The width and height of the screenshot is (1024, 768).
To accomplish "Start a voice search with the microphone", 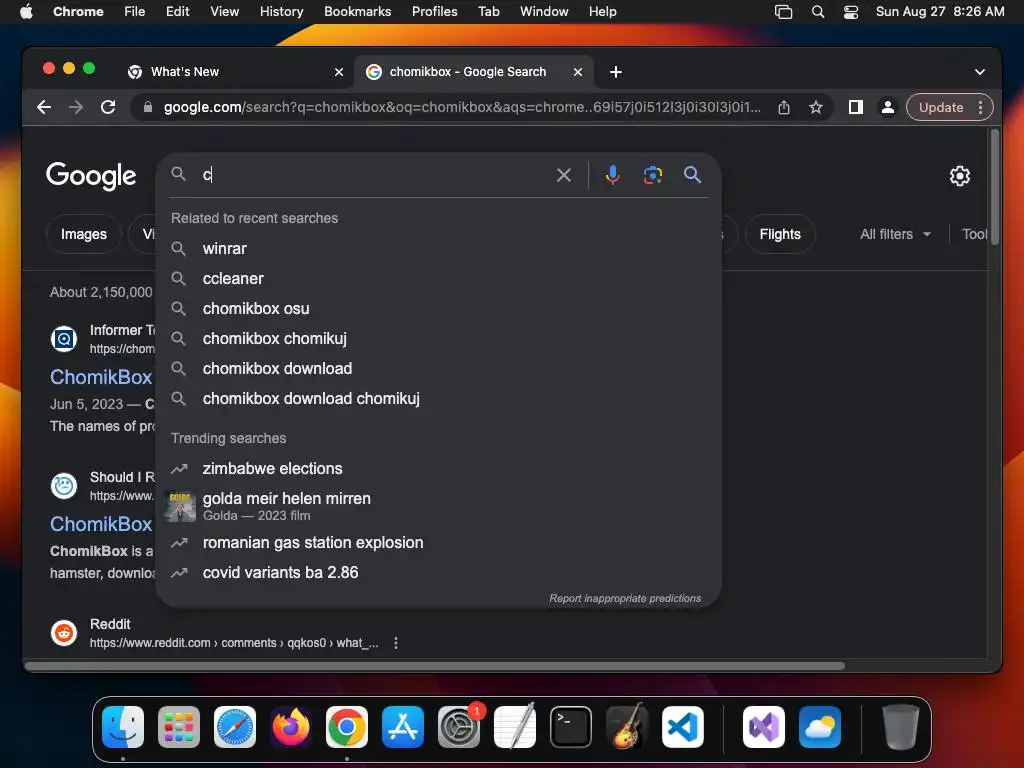I will point(612,175).
